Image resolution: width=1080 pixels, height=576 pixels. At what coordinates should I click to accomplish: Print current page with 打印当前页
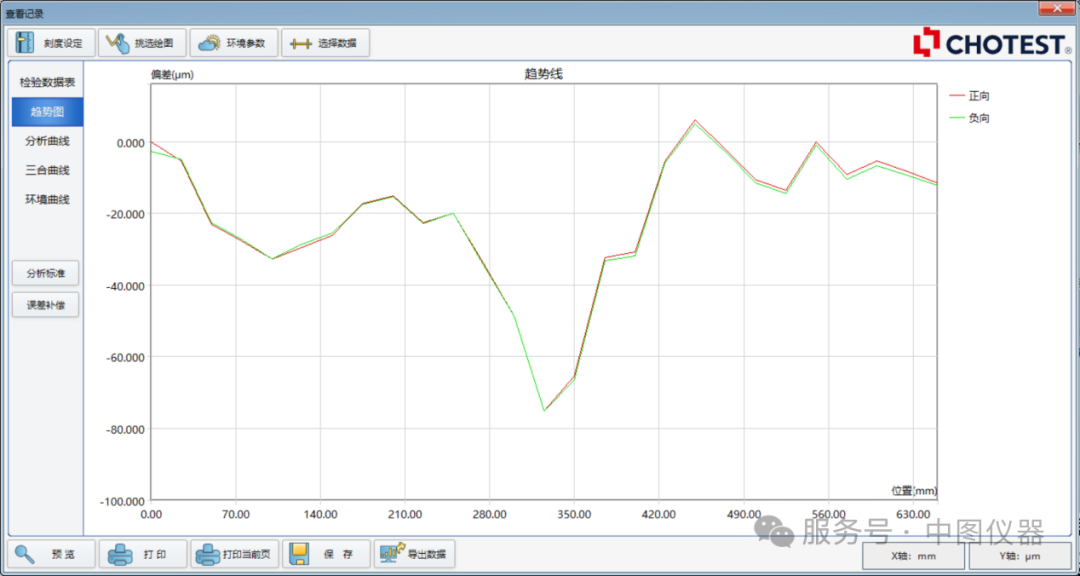[234, 554]
